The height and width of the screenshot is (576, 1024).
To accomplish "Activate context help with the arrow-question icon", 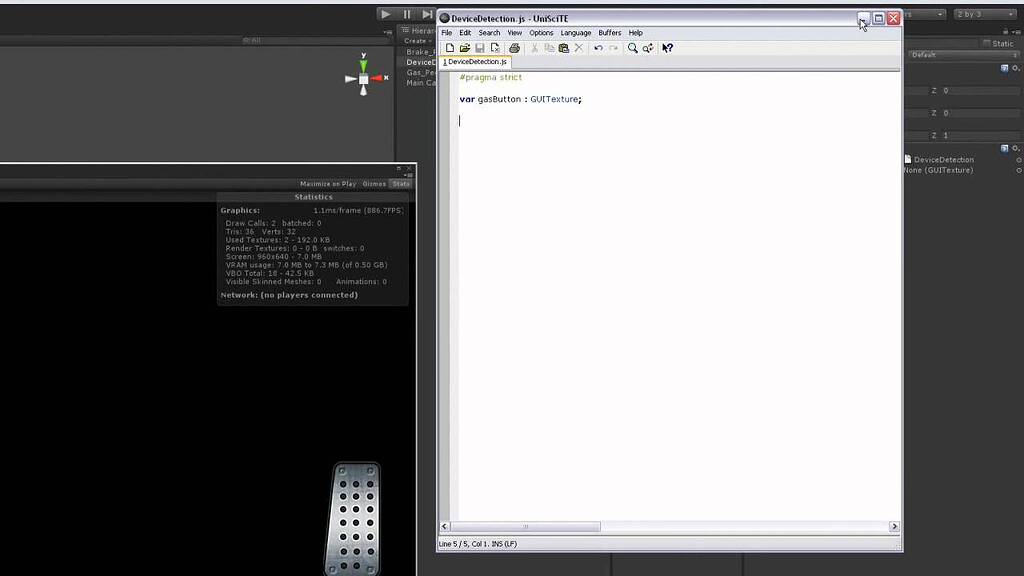I will pos(667,47).
